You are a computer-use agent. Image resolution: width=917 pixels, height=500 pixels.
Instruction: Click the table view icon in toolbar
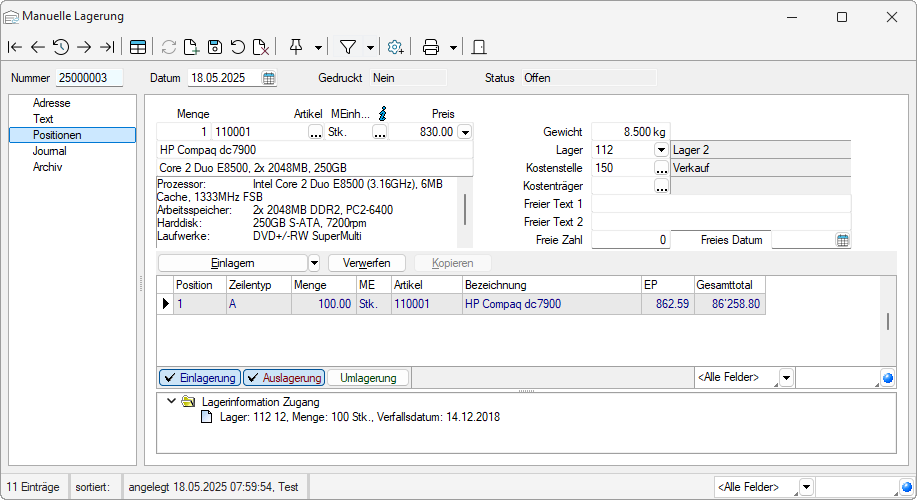(x=138, y=47)
